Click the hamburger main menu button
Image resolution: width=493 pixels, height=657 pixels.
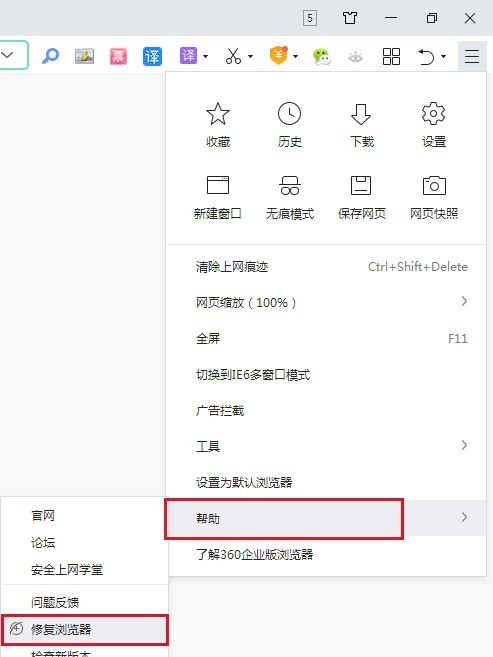(x=472, y=56)
